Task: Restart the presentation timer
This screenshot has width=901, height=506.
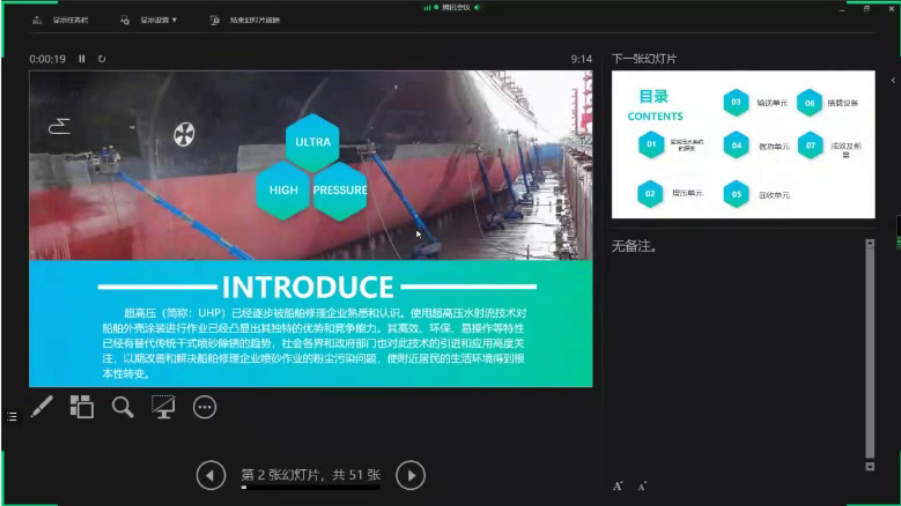Action: [x=102, y=59]
